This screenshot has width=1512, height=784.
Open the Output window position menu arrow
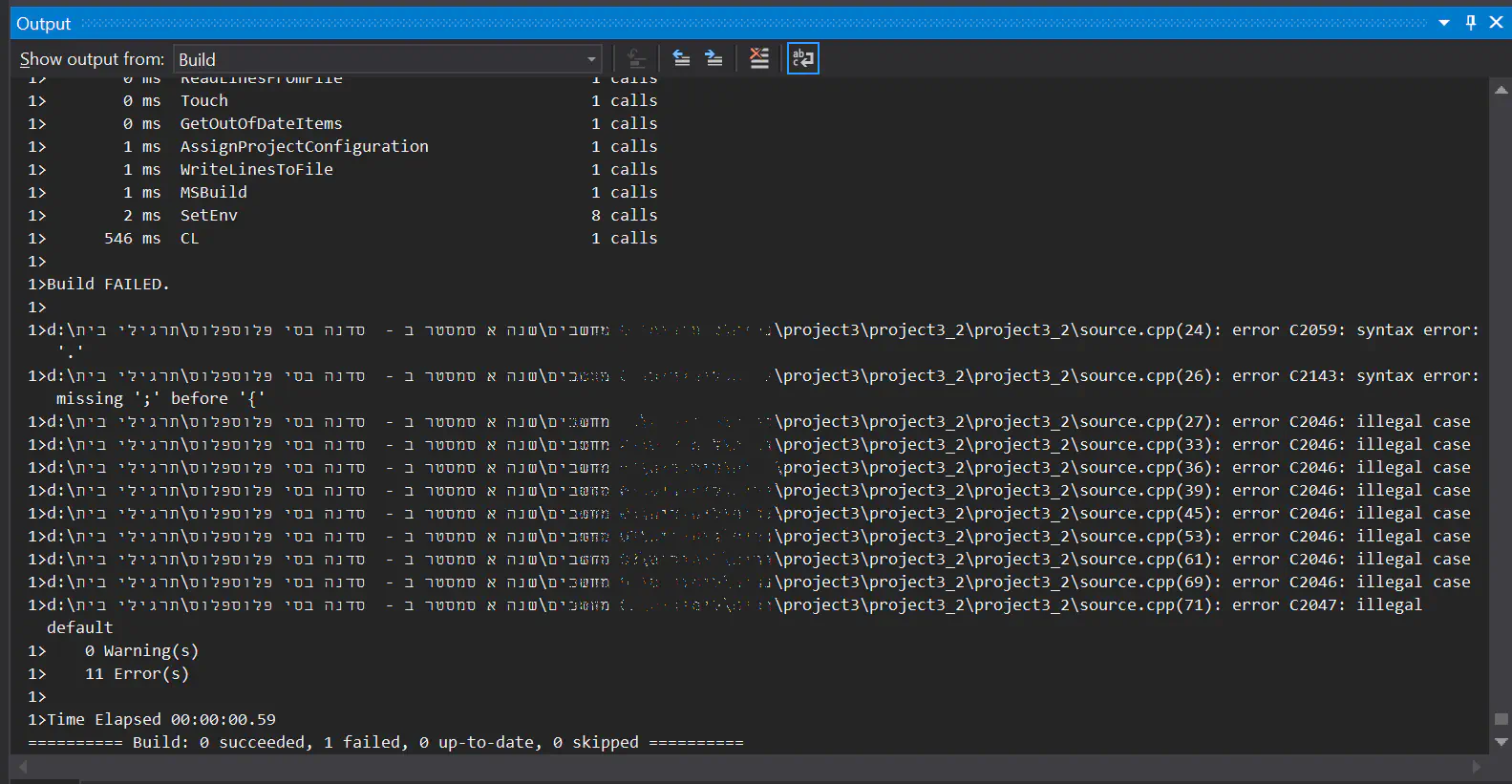(1444, 23)
